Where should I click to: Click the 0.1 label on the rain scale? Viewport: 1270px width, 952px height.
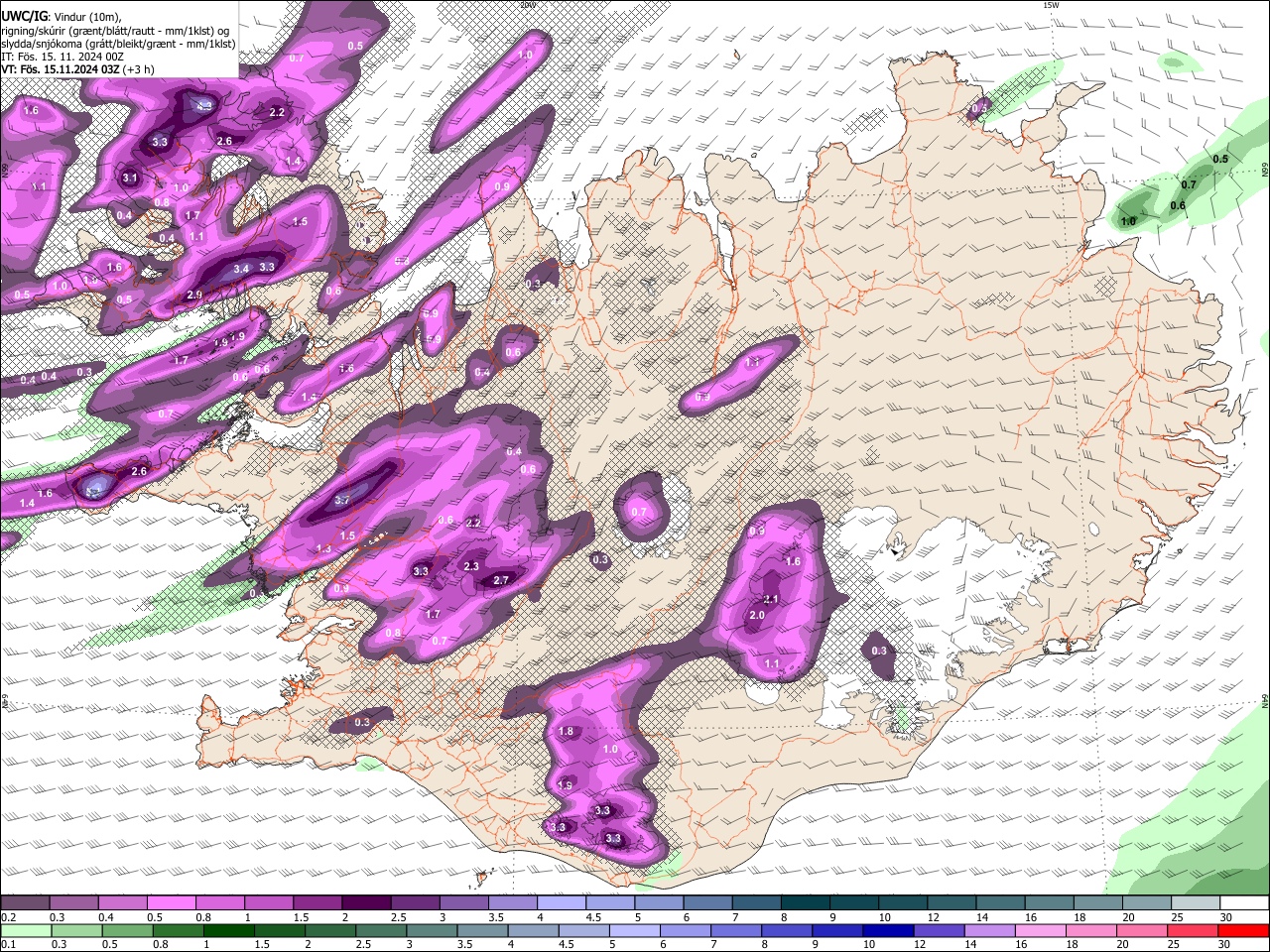pyautogui.click(x=7, y=944)
